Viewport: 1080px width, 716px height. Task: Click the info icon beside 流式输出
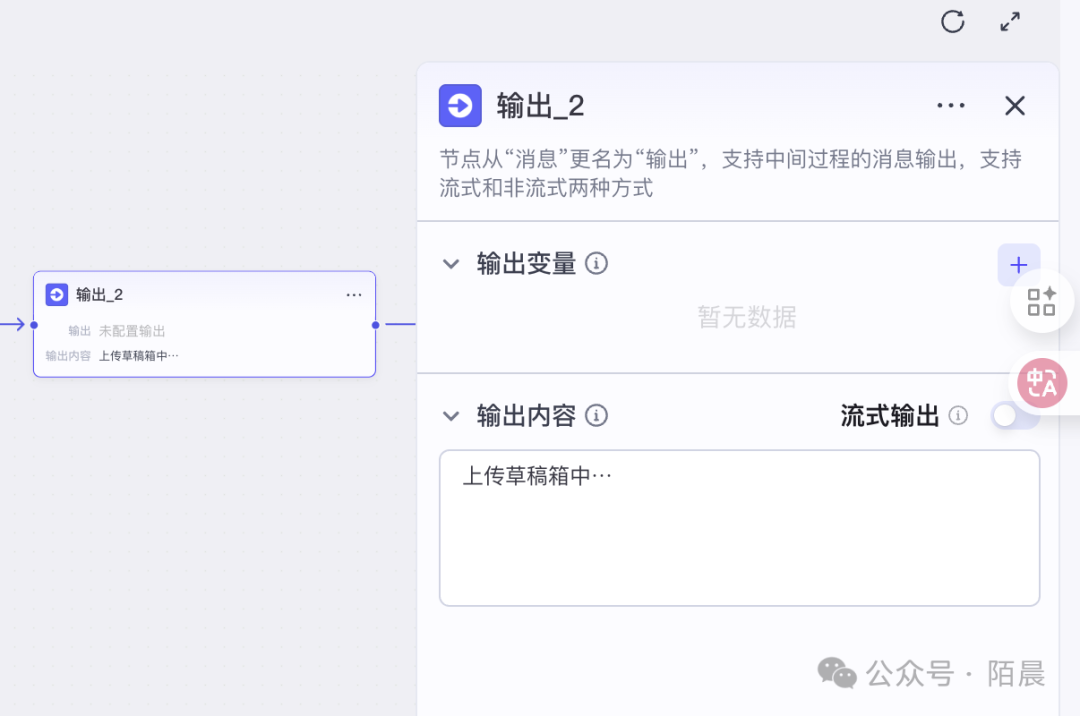pos(958,416)
